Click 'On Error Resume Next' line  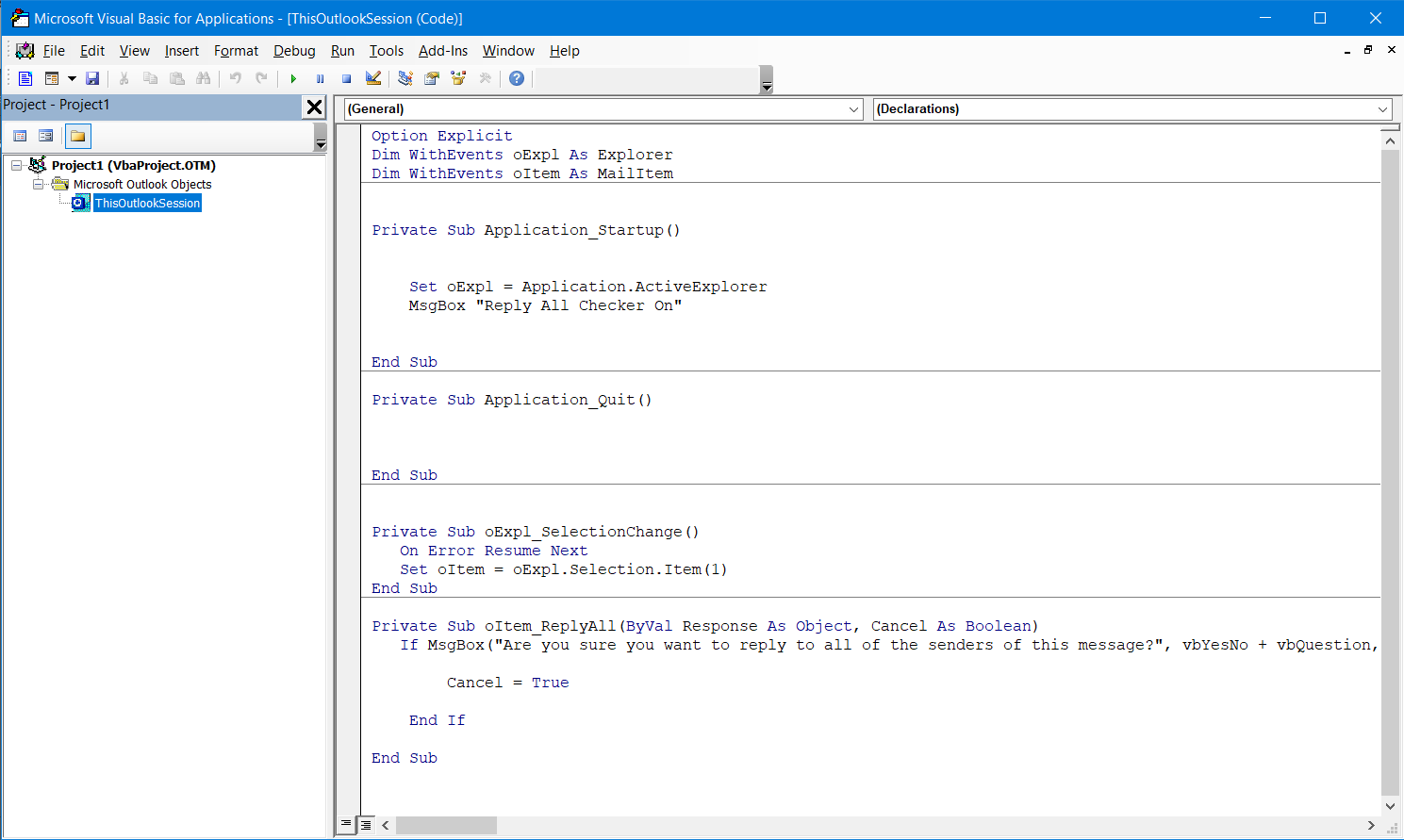tap(493, 551)
